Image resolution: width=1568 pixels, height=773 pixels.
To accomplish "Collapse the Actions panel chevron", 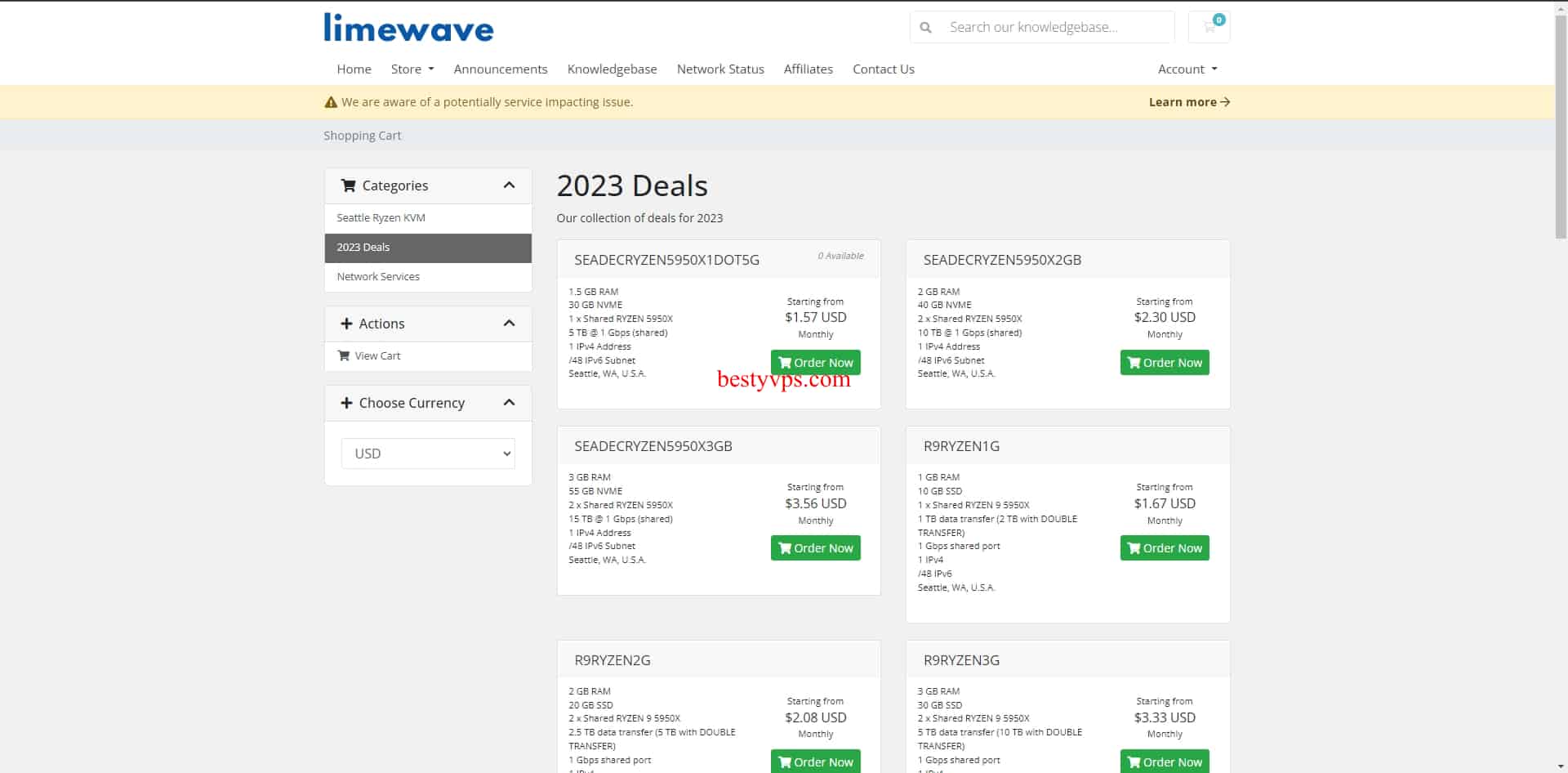I will click(x=509, y=324).
